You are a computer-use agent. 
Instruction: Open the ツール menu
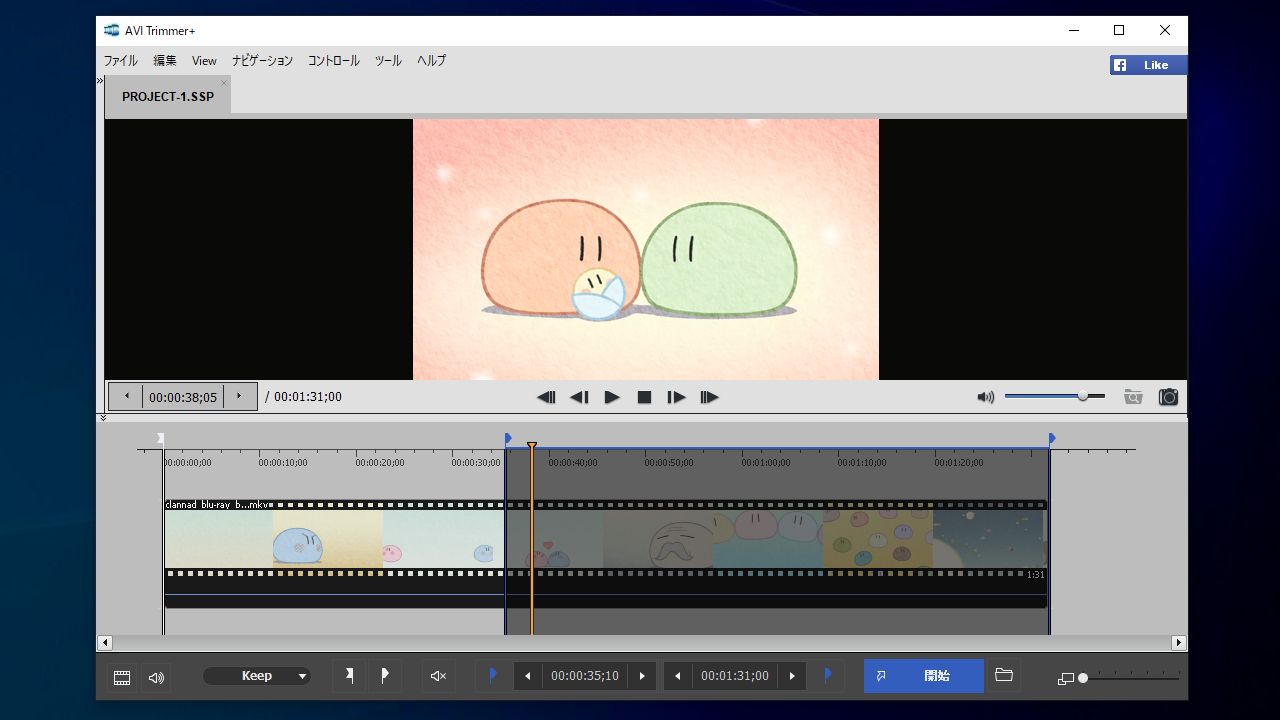[x=388, y=61]
